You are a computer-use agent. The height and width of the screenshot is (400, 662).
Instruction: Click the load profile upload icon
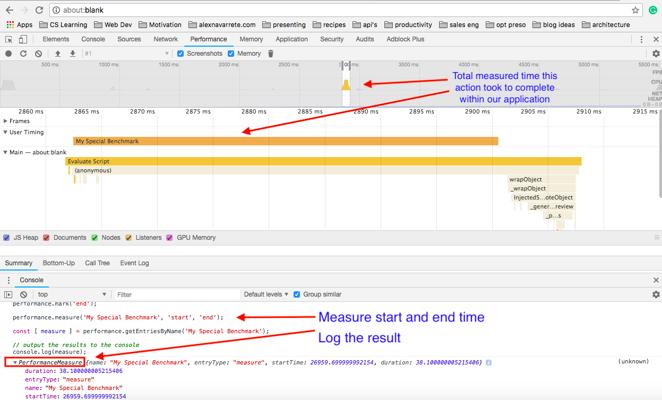coord(58,53)
